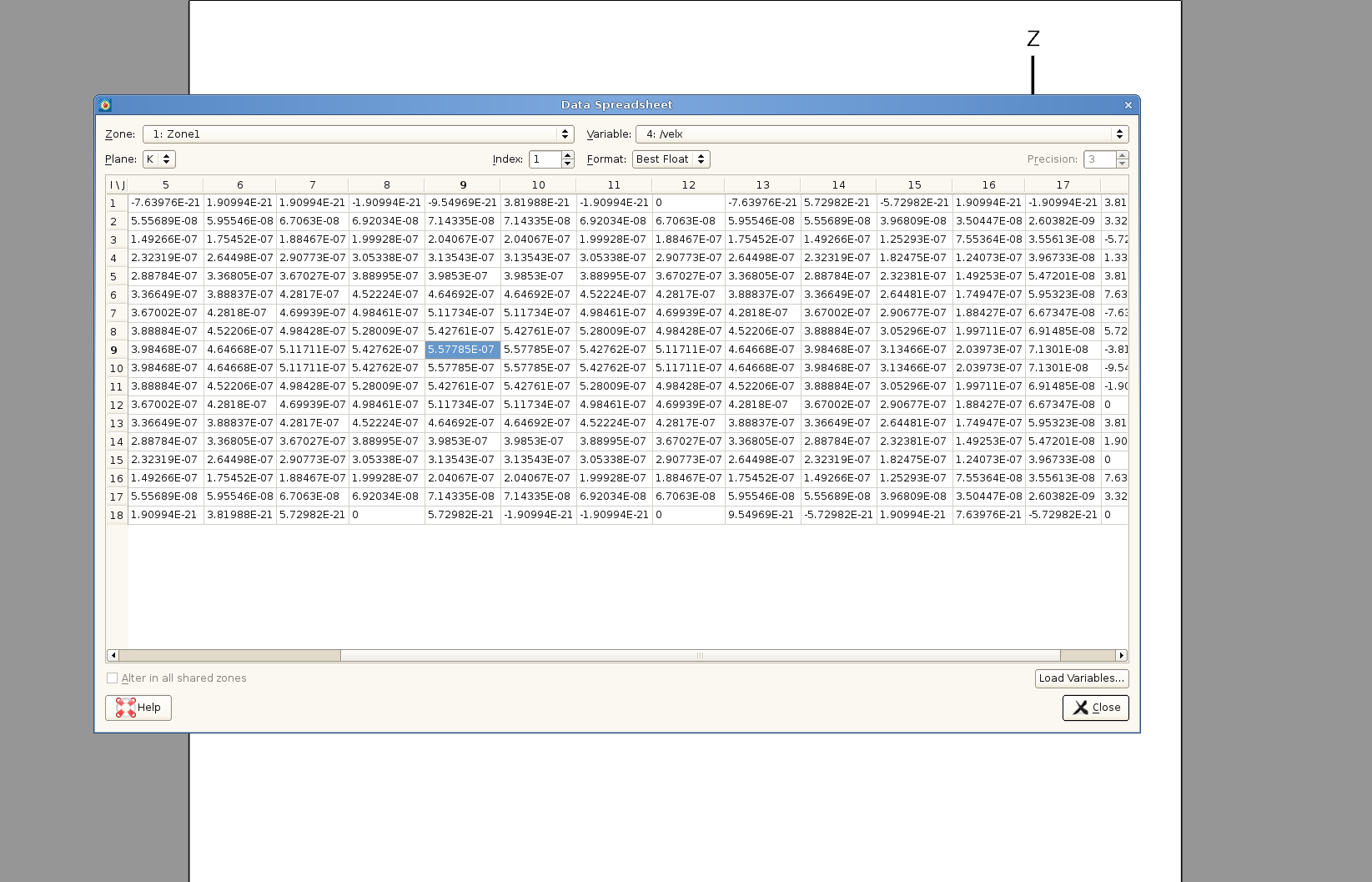Click the Help button with lifebuoy icon
1372x882 pixels.
pos(138,708)
